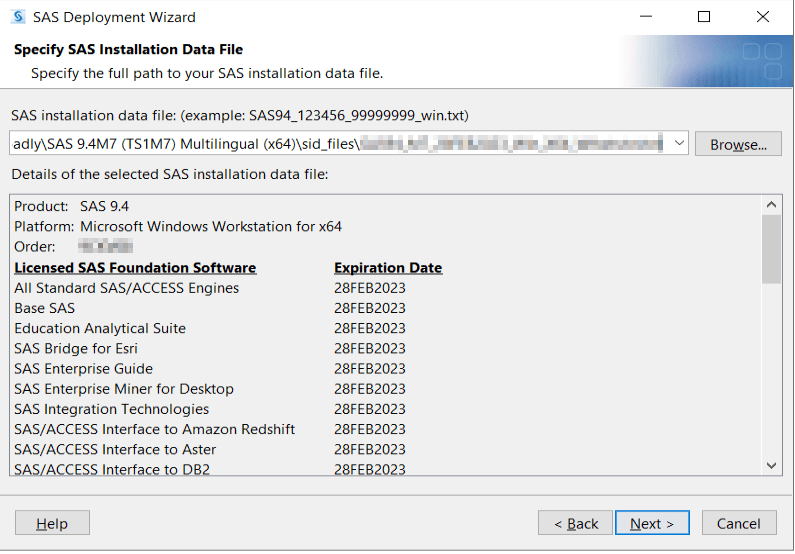Screen dimensions: 795x554
Task: Click the 'Order:' line
Action: 74,247
